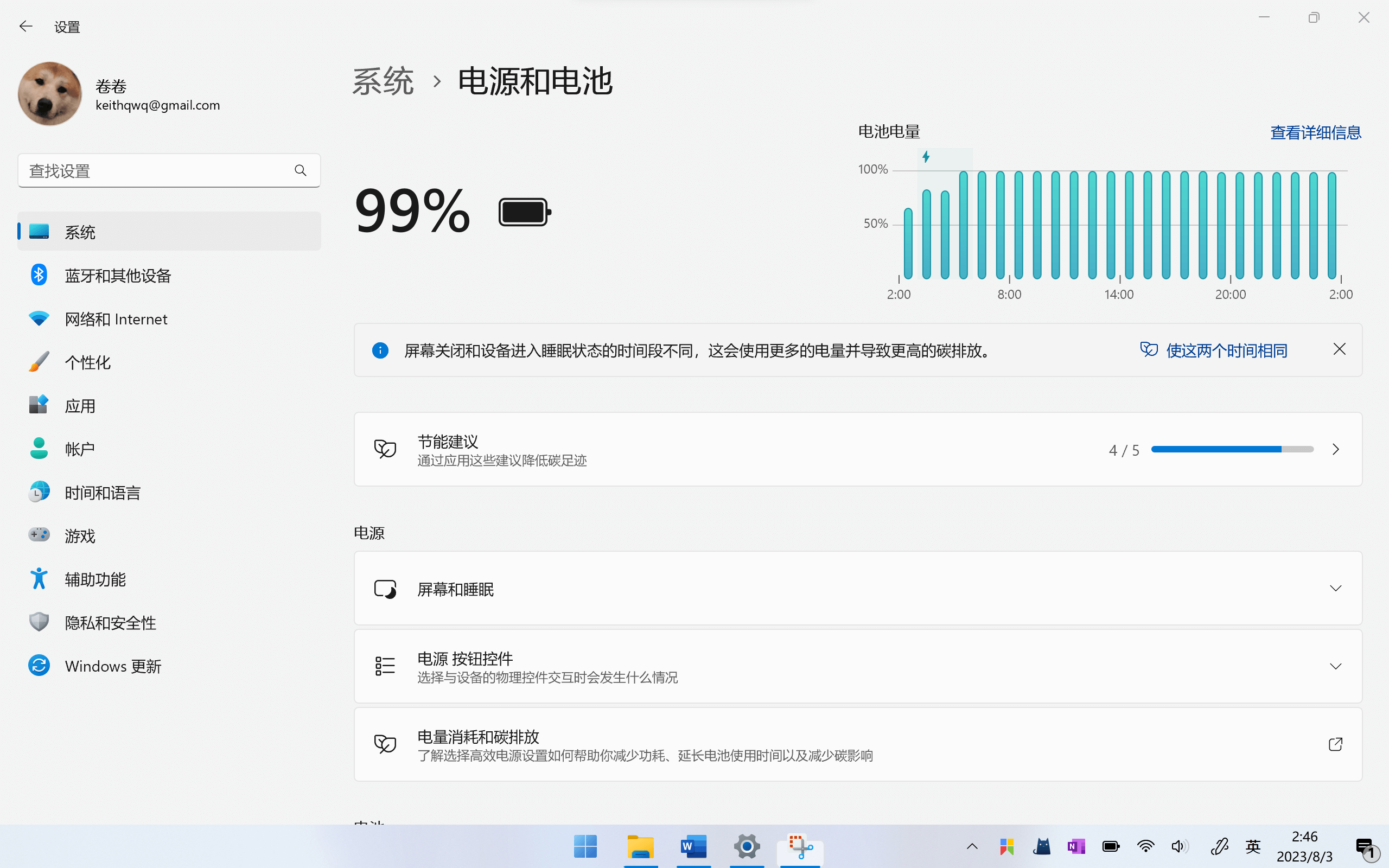Click the user profile avatar
The height and width of the screenshot is (868, 1389).
[50, 93]
